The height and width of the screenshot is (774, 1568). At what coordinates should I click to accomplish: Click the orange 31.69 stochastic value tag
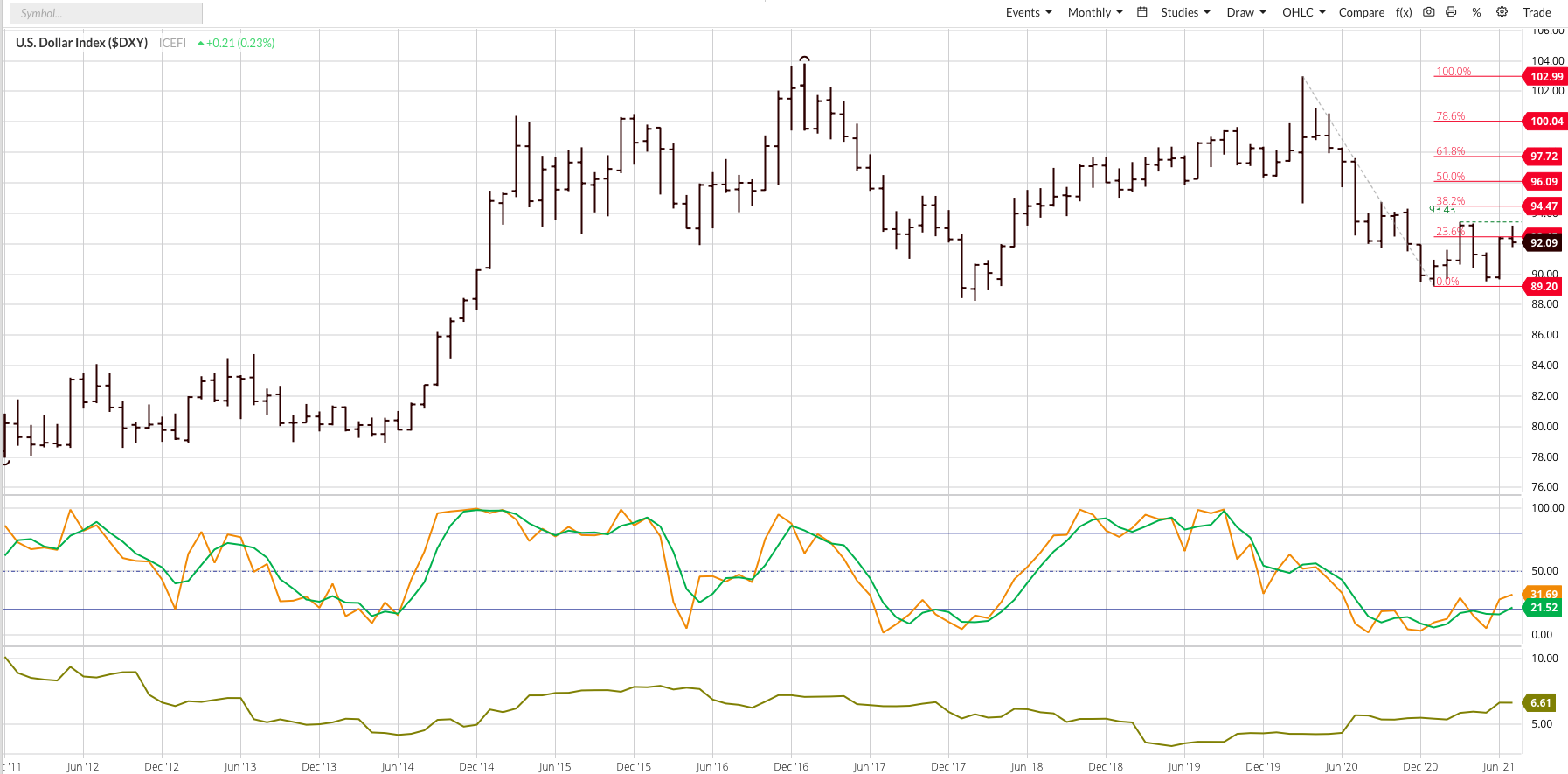tap(1544, 594)
